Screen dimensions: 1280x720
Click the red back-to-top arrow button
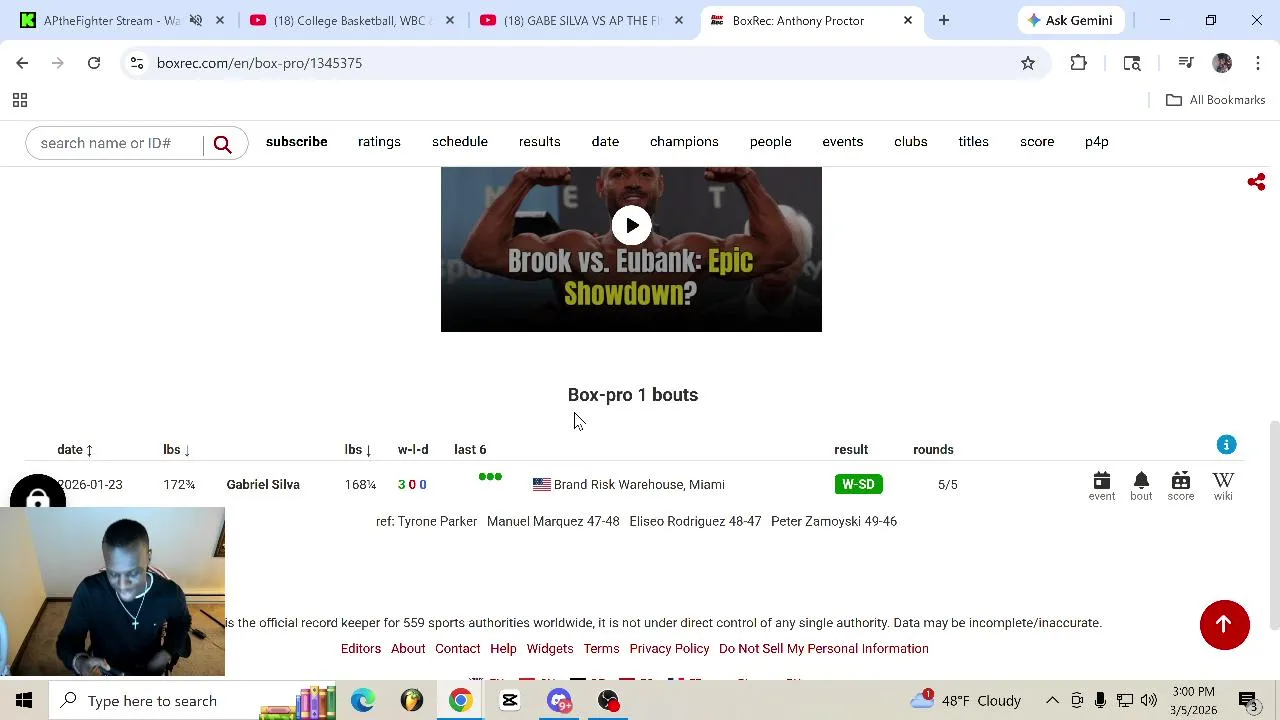[1224, 625]
